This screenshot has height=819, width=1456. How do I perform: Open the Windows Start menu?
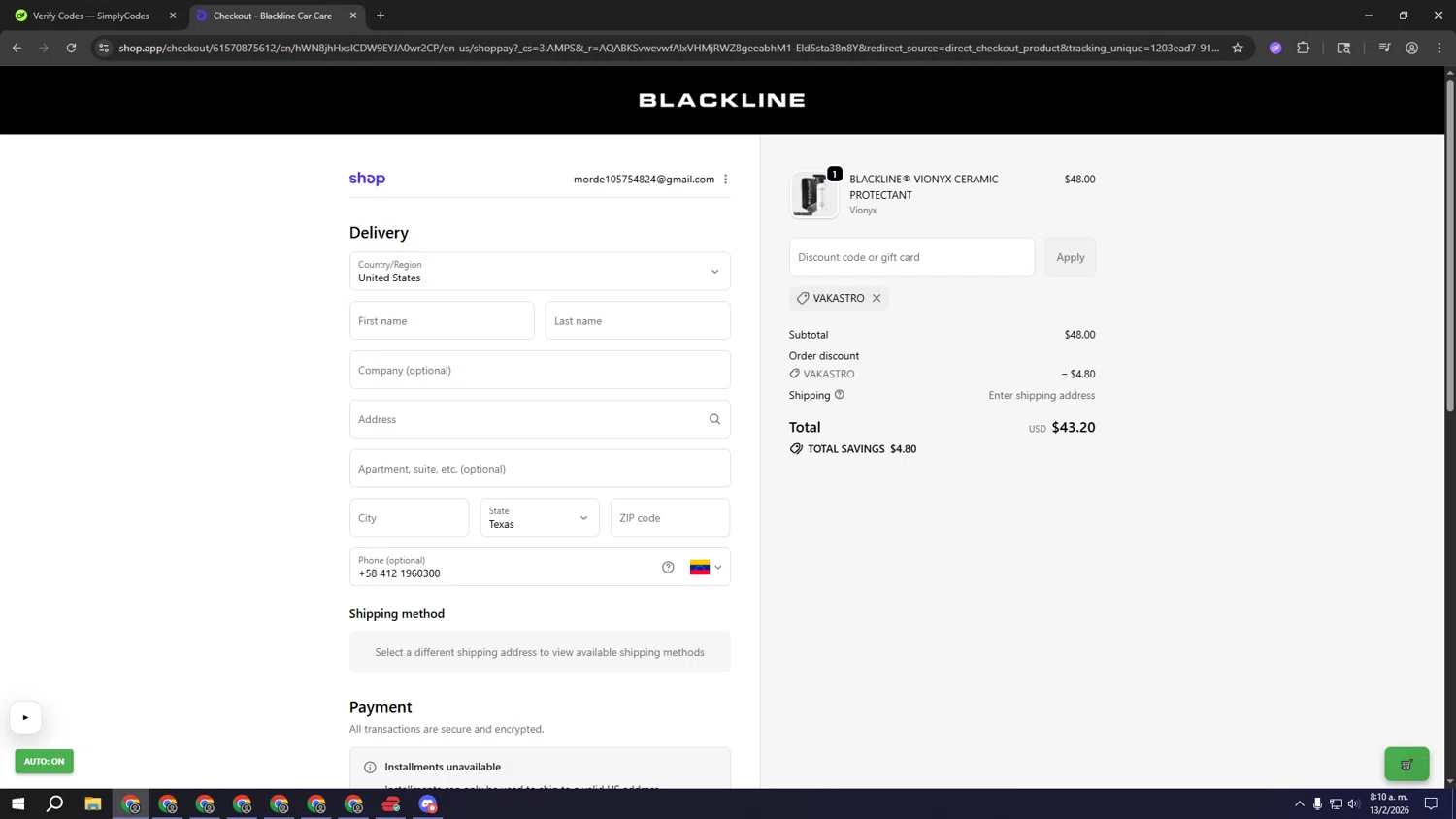pos(17,803)
